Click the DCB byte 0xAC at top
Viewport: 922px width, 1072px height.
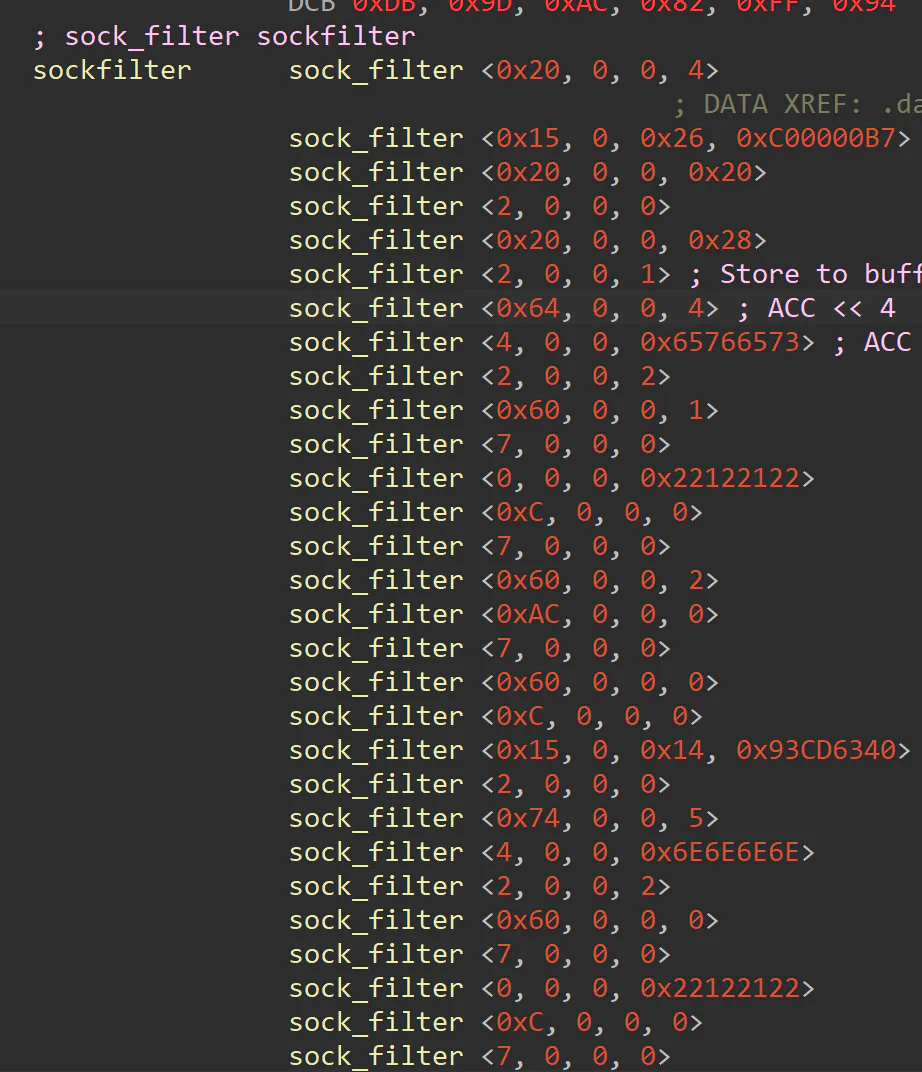tap(576, 6)
